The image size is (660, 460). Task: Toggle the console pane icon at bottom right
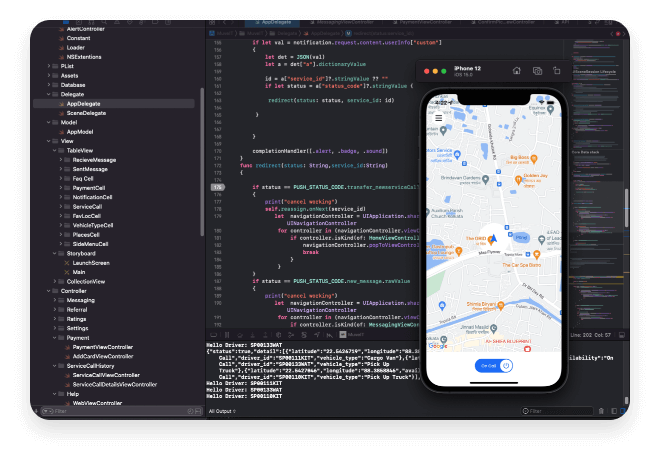click(623, 411)
